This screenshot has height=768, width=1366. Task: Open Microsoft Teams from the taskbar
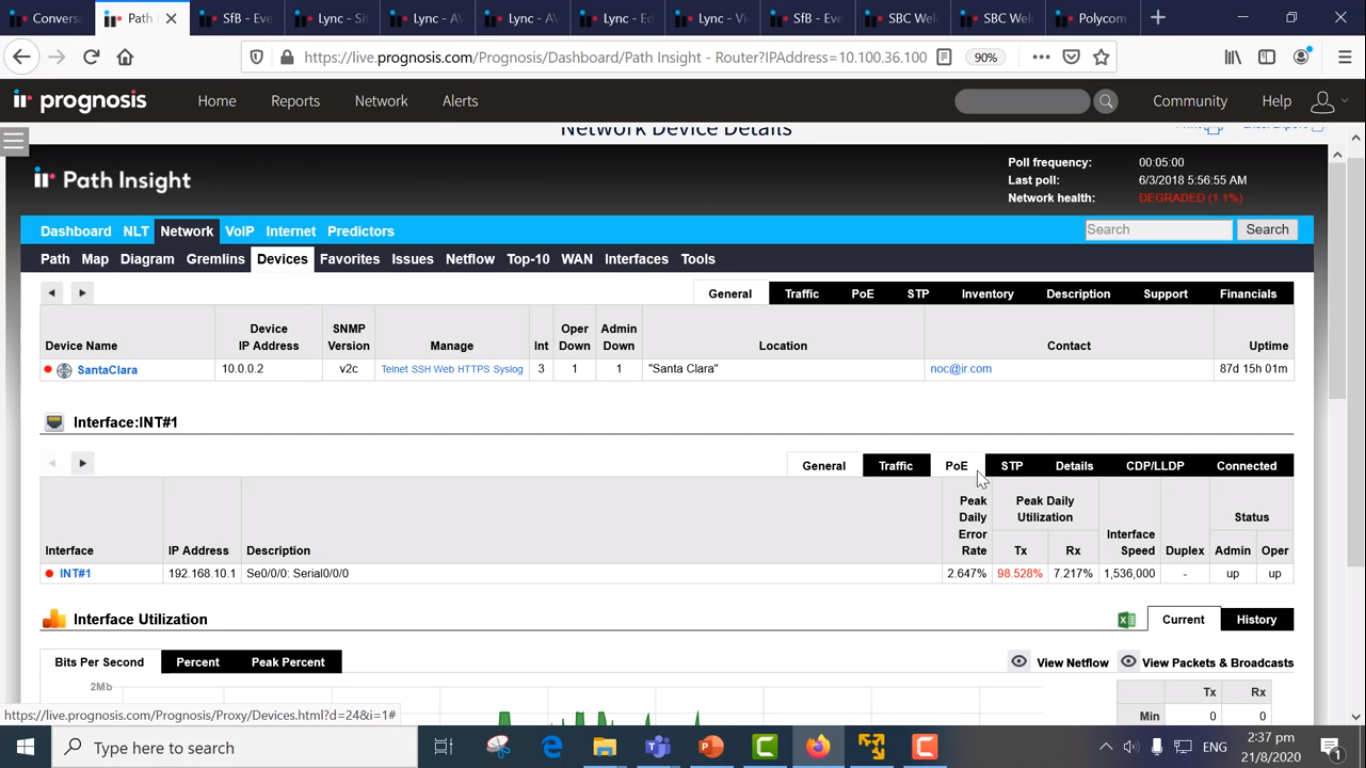tap(658, 747)
